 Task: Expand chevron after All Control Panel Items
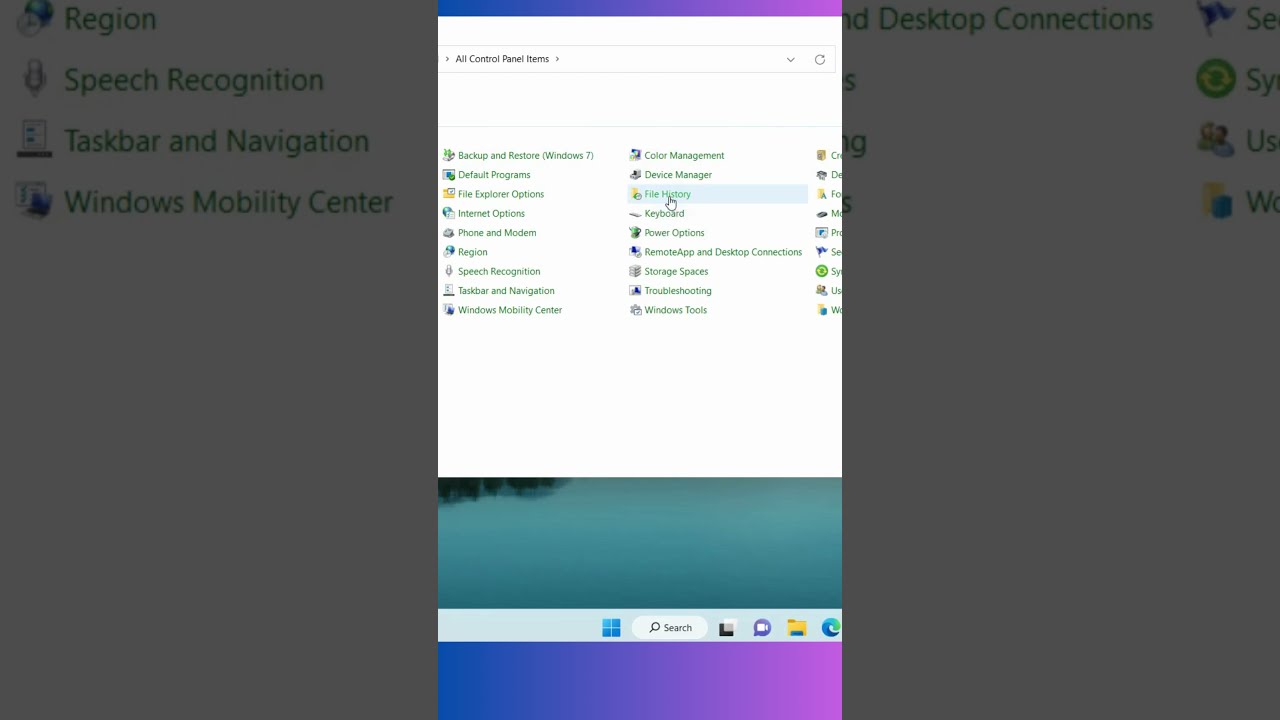pos(557,59)
